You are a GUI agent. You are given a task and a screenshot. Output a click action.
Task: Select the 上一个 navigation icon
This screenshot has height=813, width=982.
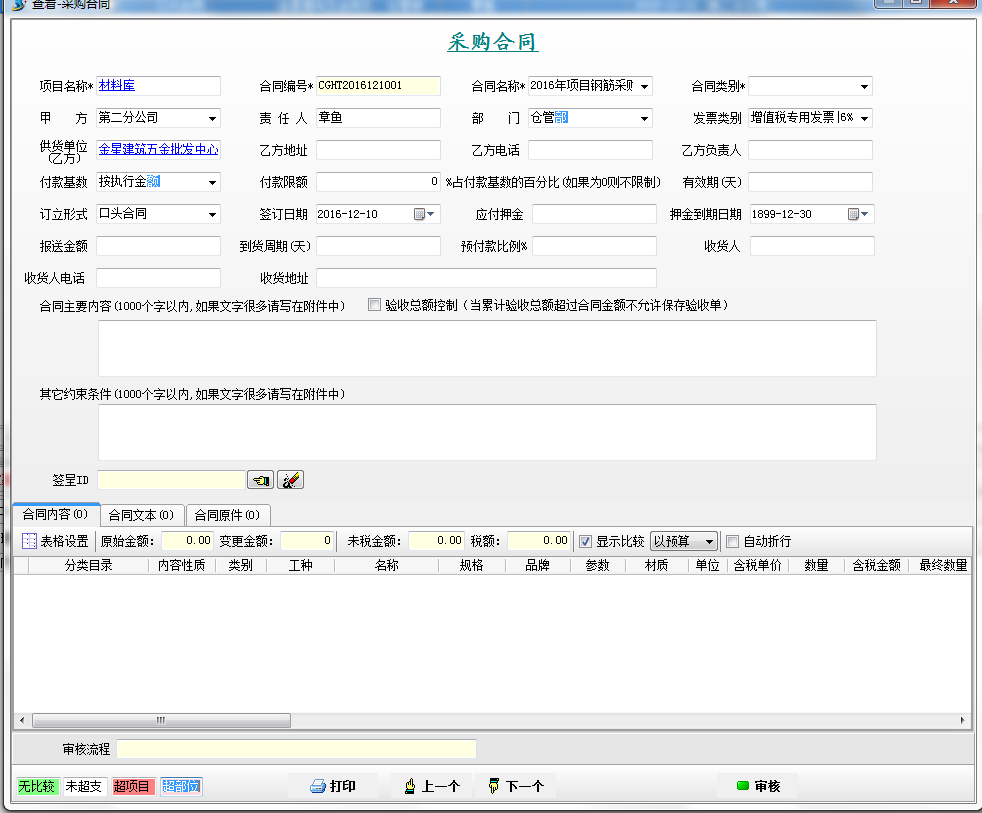[409, 786]
